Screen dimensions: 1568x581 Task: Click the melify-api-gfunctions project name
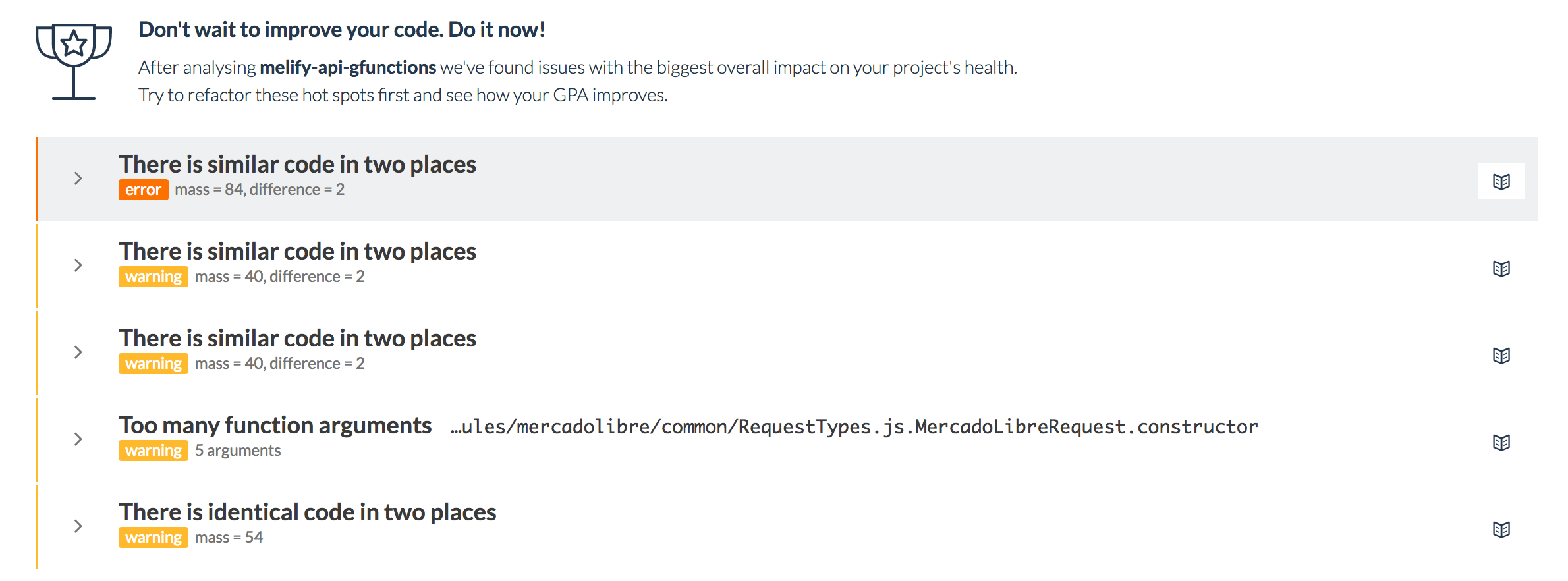click(x=348, y=67)
